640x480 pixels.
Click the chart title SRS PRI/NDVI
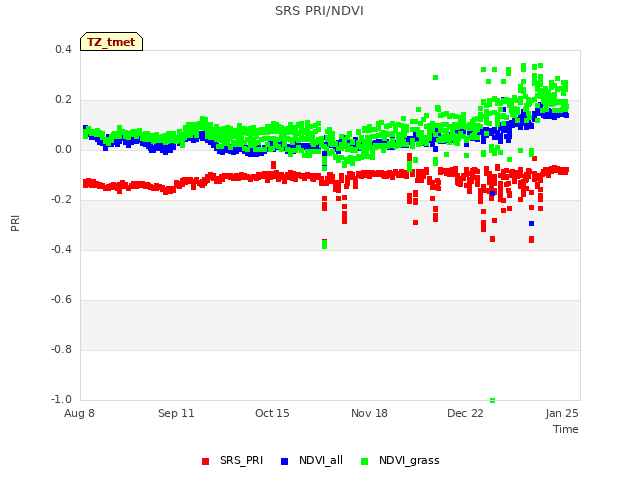pyautogui.click(x=319, y=11)
